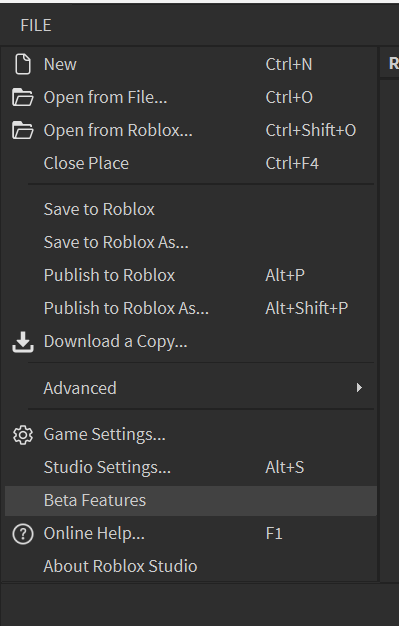The image size is (399, 626).
Task: Click the New file page icon
Action: [x=23, y=64]
